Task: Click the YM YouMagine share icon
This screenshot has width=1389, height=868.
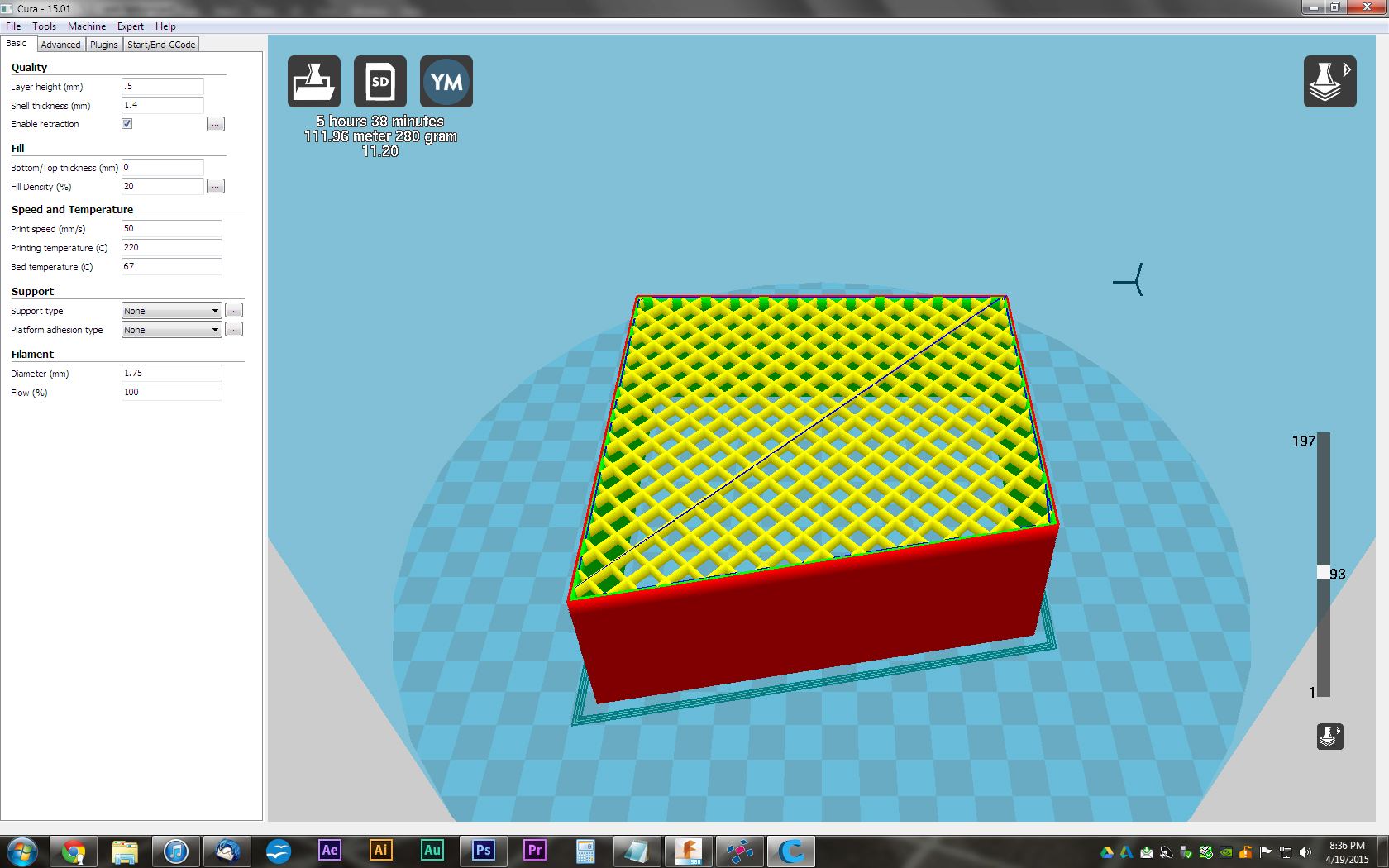Action: (446, 81)
